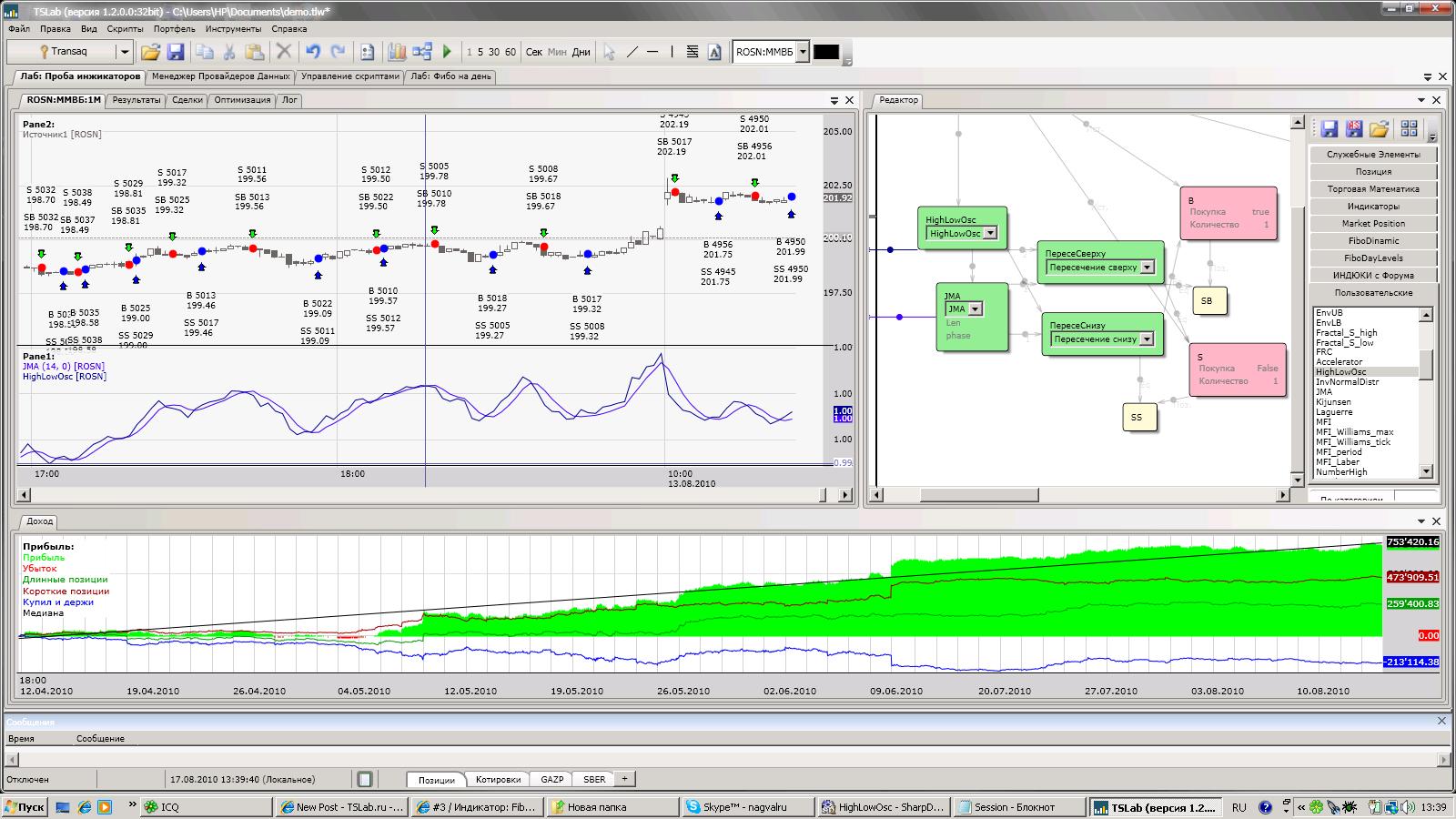
Task: Click the Индикаторы category button
Action: pyautogui.click(x=1372, y=207)
